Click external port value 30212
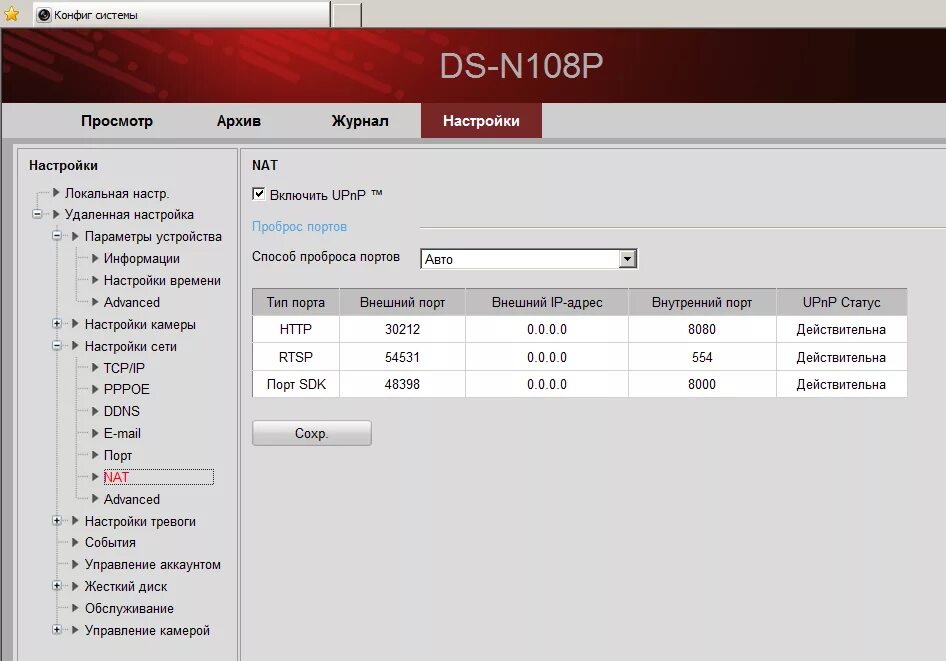Screen dimensions: 946x661 click(402, 329)
